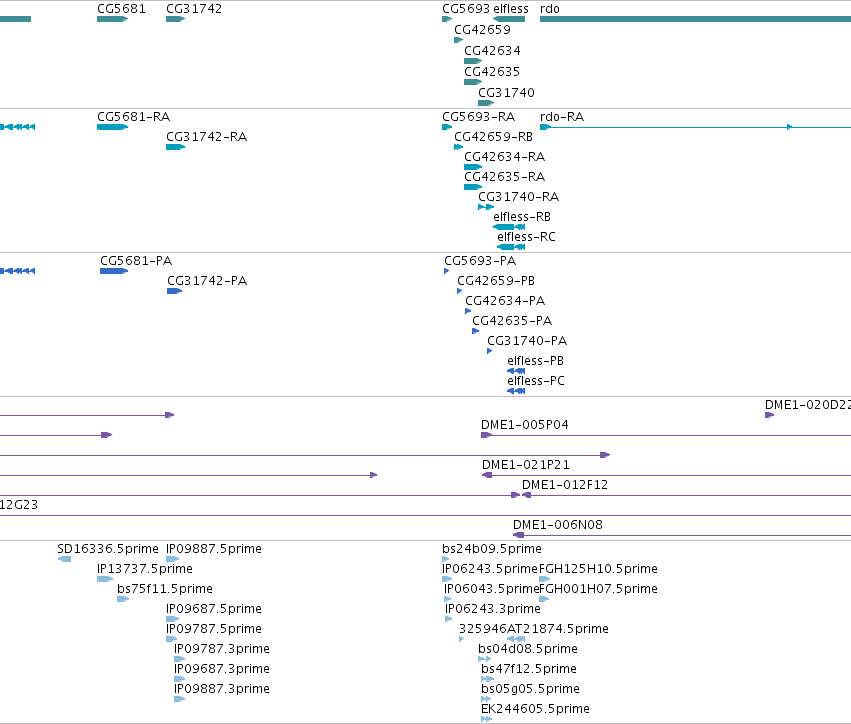Select the bs47f12.5prime EST label
This screenshot has height=724, width=851.
tap(529, 670)
